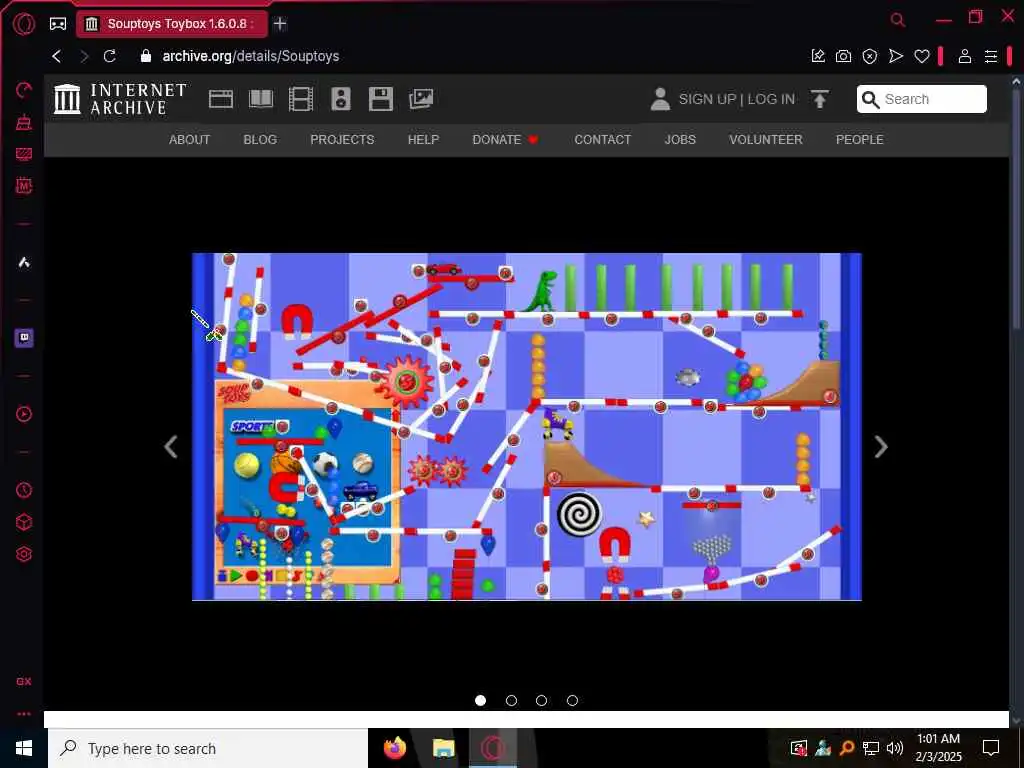Select third carousel dot
1024x768 pixels.
[541, 701]
